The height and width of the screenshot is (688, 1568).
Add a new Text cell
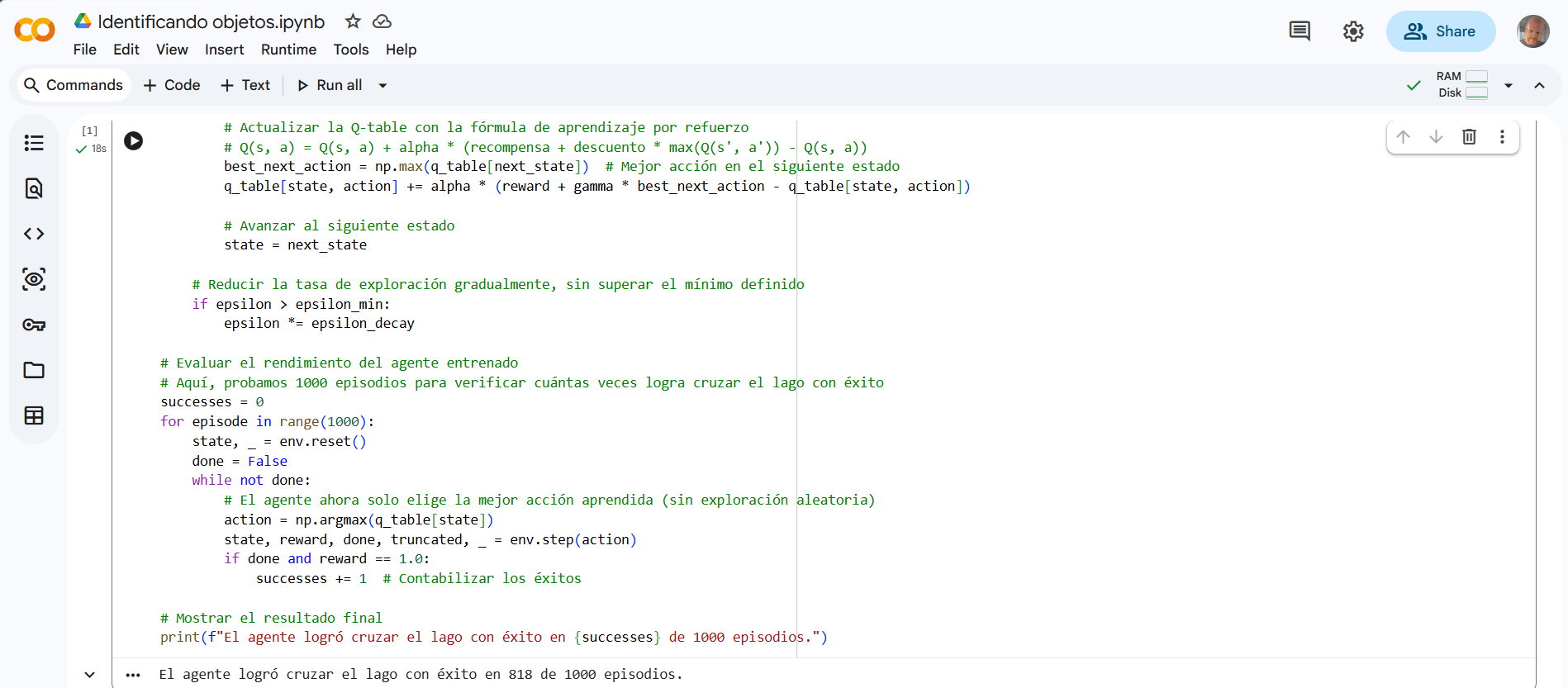[245, 85]
